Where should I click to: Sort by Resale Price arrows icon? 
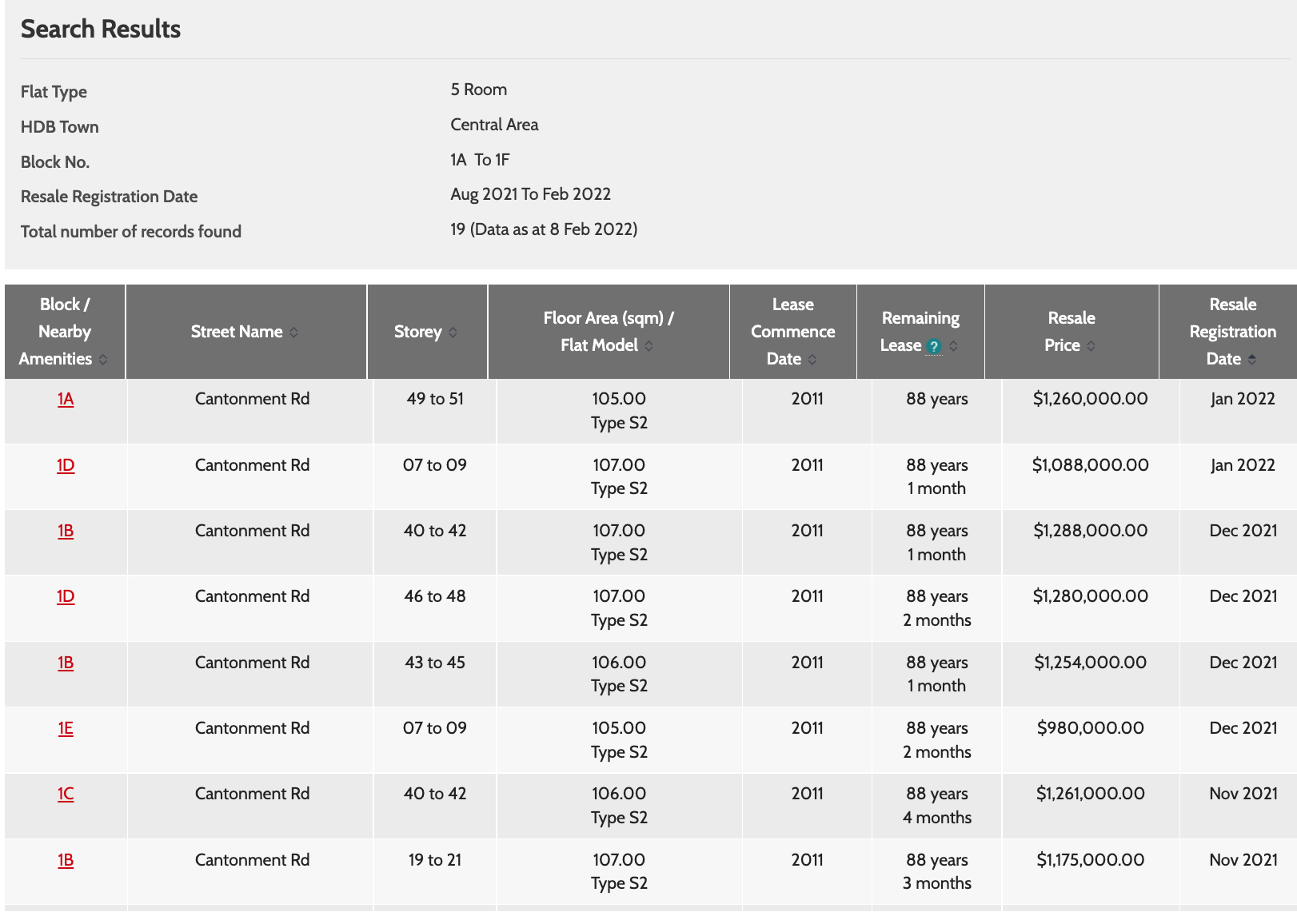point(1091,346)
